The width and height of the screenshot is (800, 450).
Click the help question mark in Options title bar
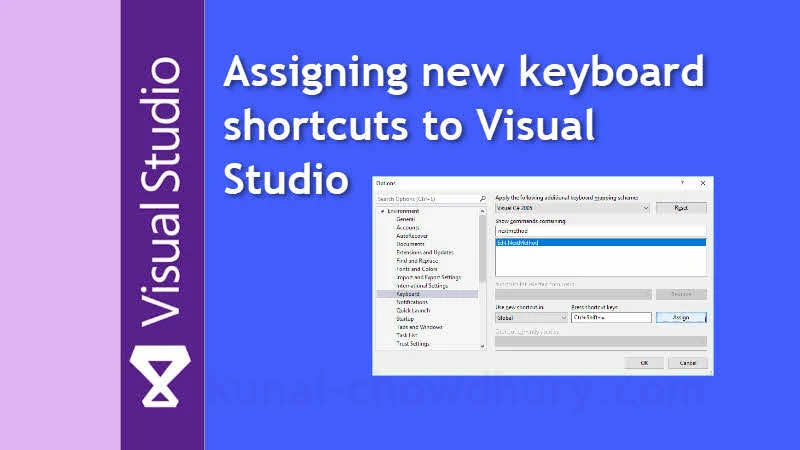[682, 183]
